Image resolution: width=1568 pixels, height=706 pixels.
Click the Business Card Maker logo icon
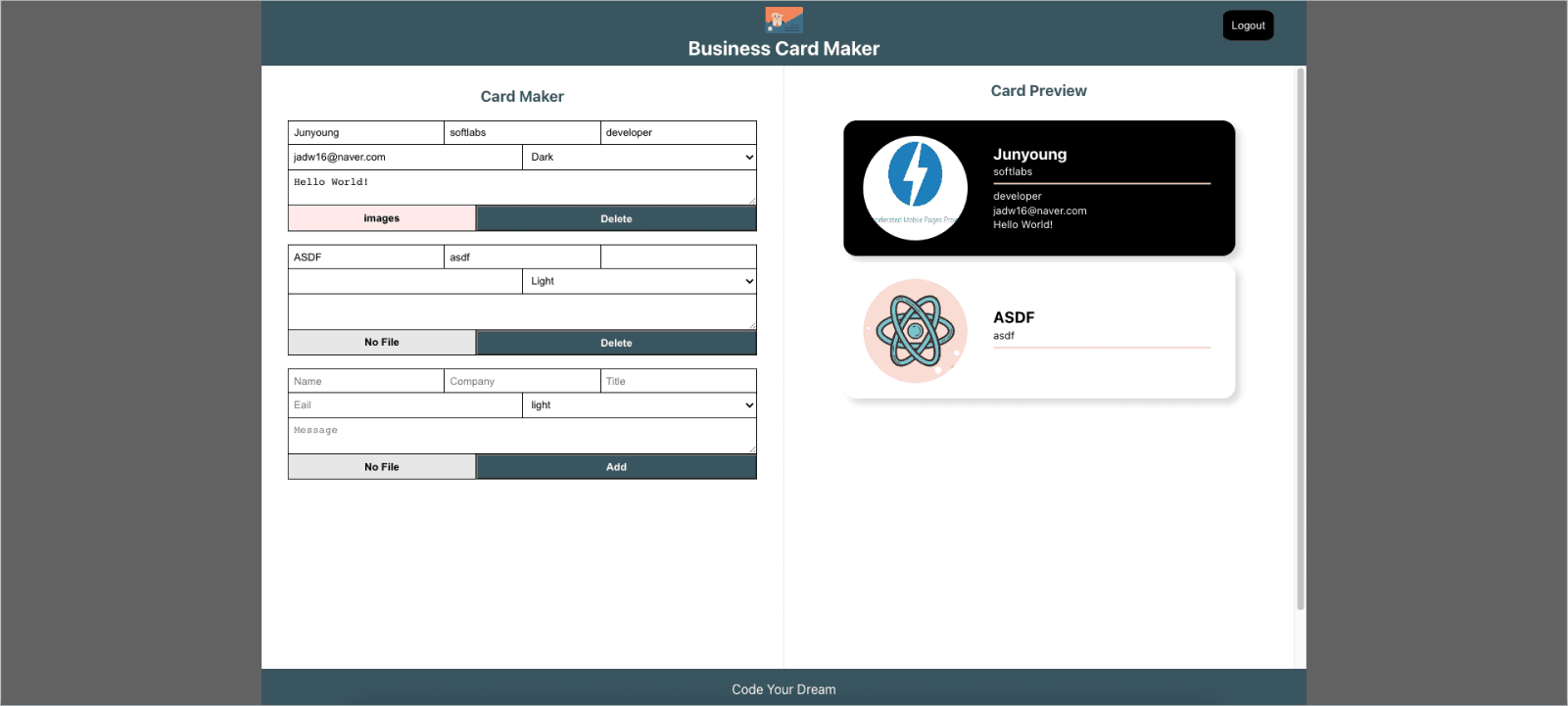click(784, 20)
